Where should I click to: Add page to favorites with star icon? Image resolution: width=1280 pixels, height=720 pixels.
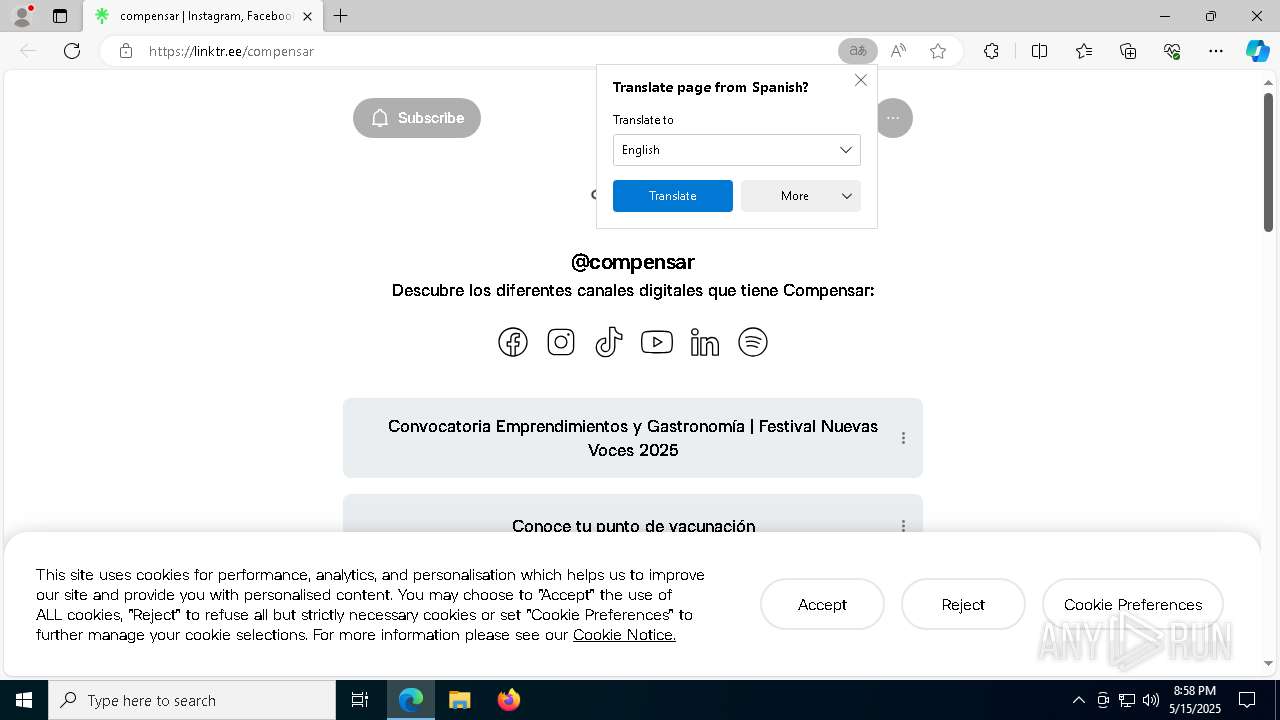pos(938,51)
